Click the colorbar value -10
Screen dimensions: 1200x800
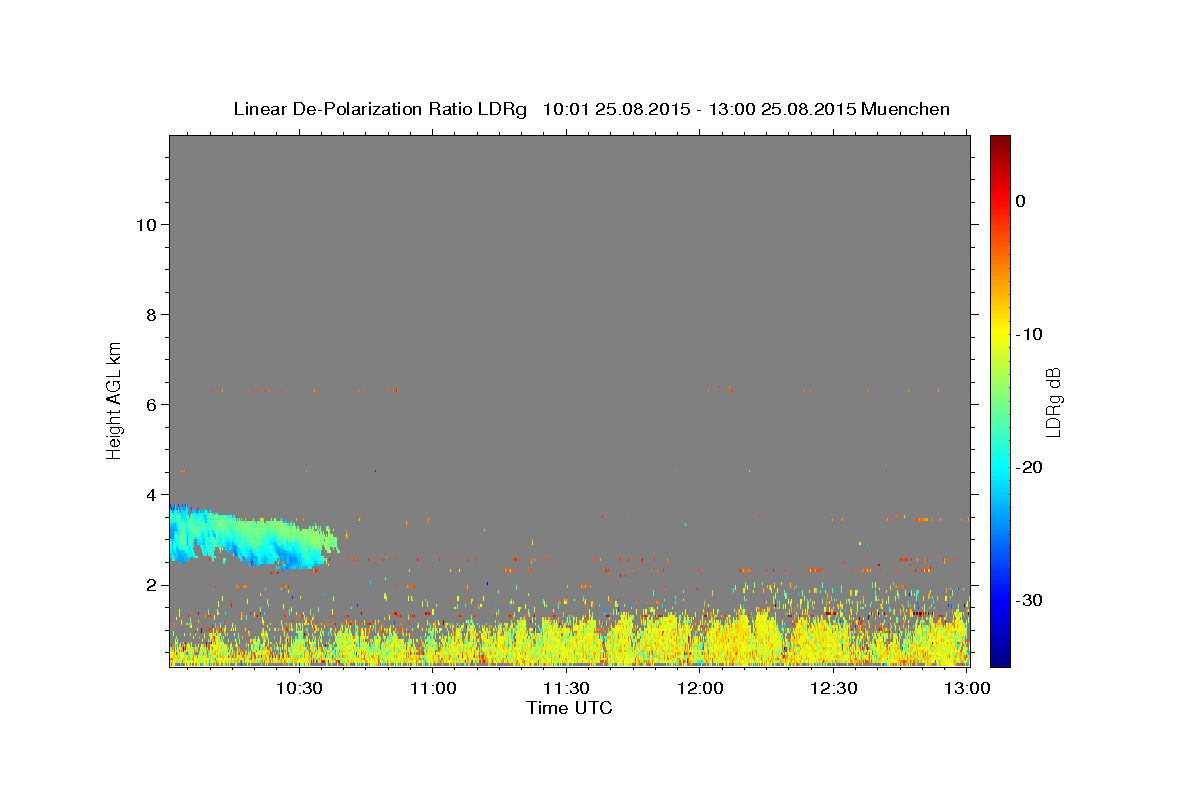[1030, 334]
